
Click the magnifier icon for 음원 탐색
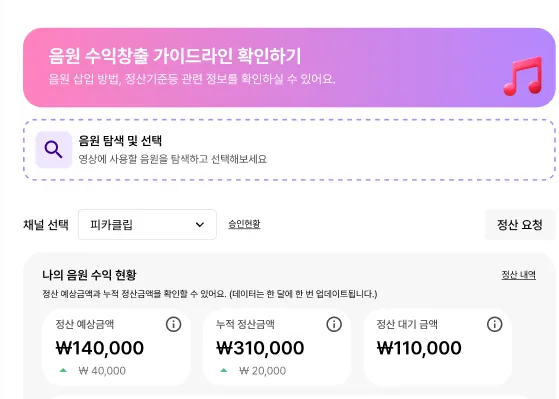(x=53, y=150)
